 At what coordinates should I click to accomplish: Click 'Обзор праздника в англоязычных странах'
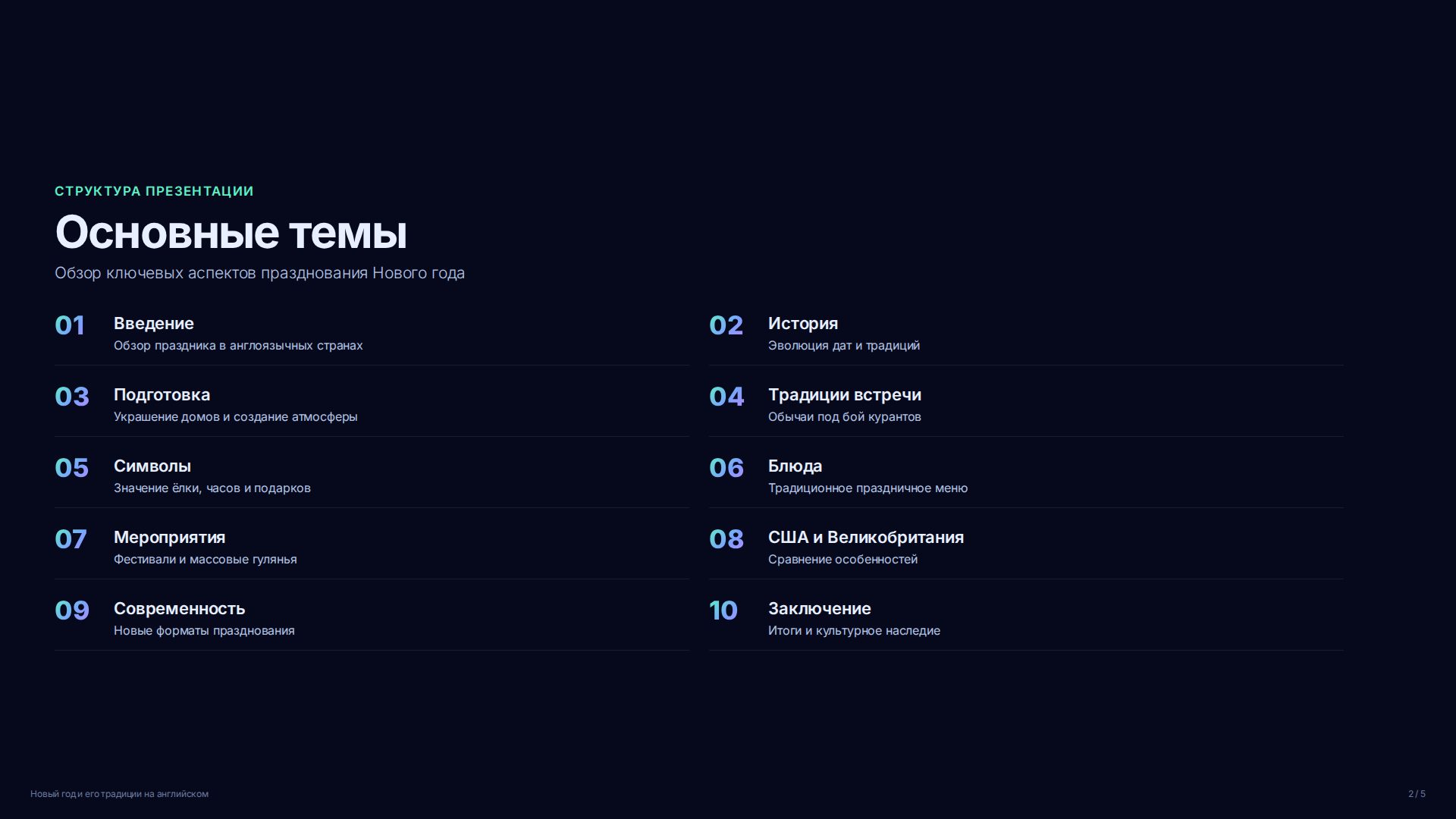pos(238,345)
